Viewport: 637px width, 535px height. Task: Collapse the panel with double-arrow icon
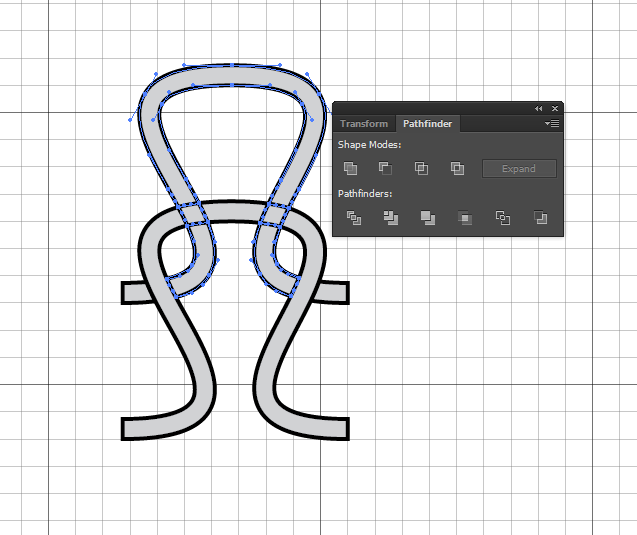click(x=539, y=108)
